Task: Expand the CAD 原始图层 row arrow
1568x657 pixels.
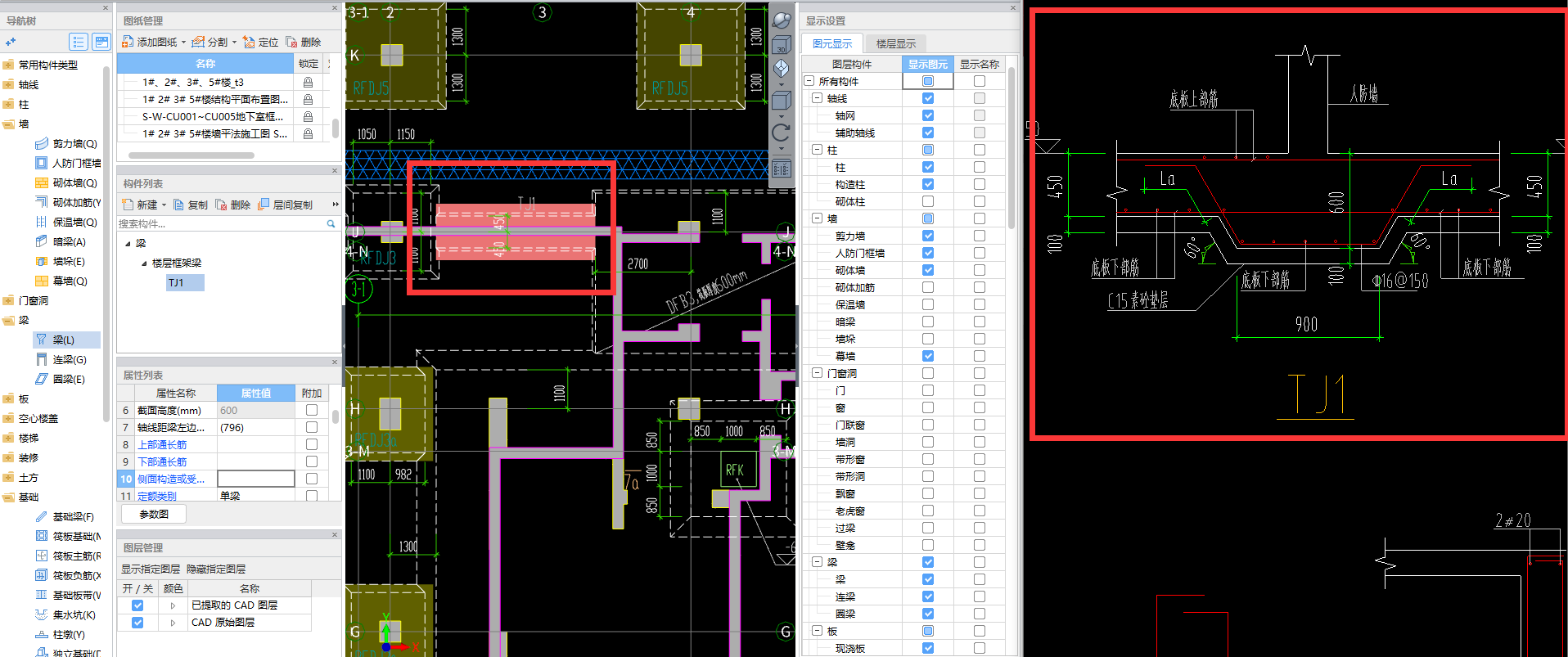Action: tap(173, 623)
